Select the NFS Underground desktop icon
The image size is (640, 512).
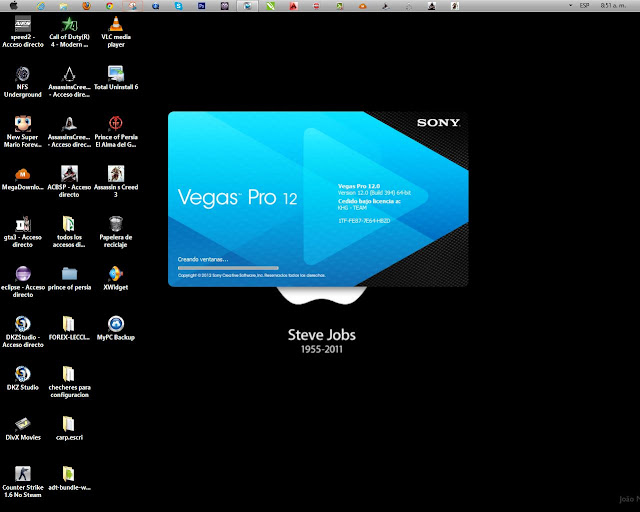23,82
